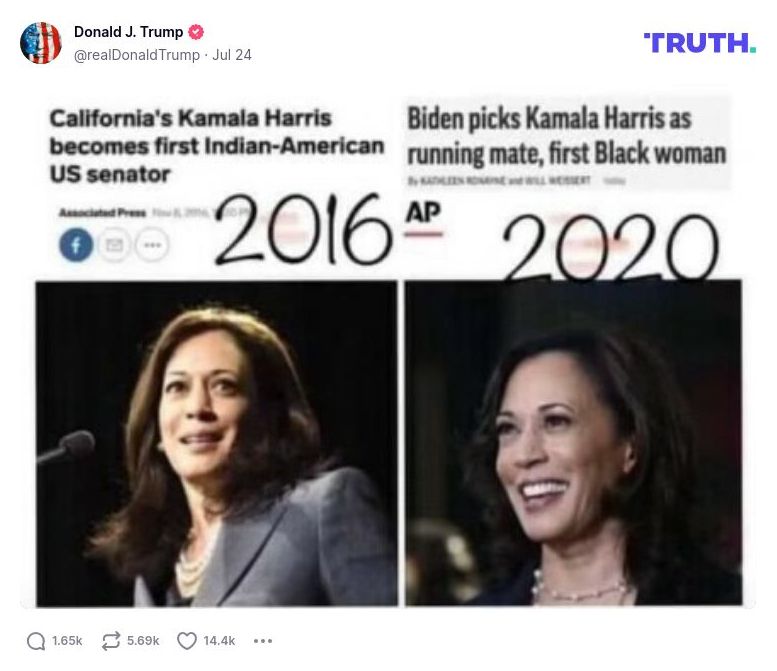Open the Jul 24 timestamp link
The width and height of the screenshot is (777, 671).
click(x=232, y=55)
